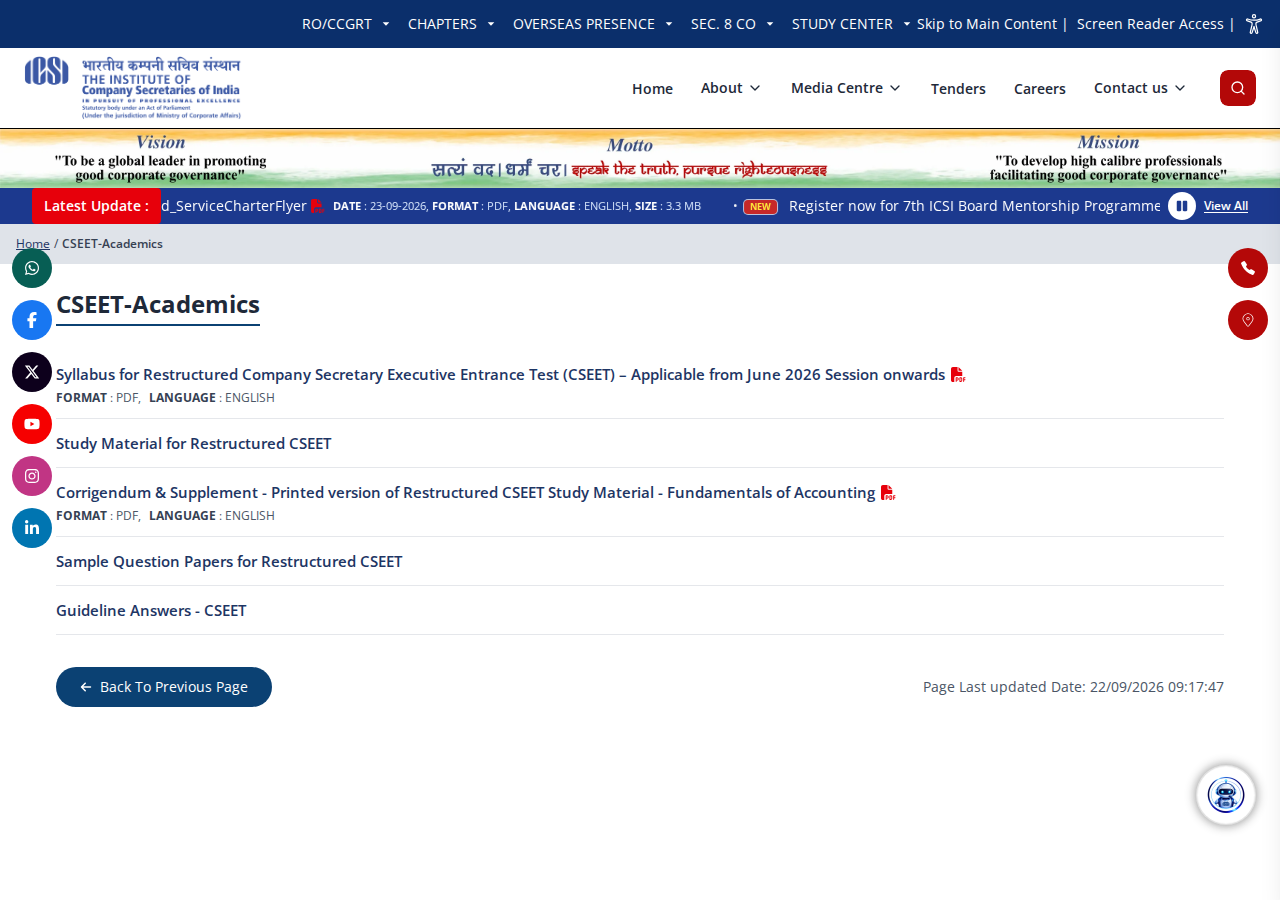This screenshot has width=1280, height=900.
Task: Pause the Latest Update ticker
Action: tap(1182, 206)
